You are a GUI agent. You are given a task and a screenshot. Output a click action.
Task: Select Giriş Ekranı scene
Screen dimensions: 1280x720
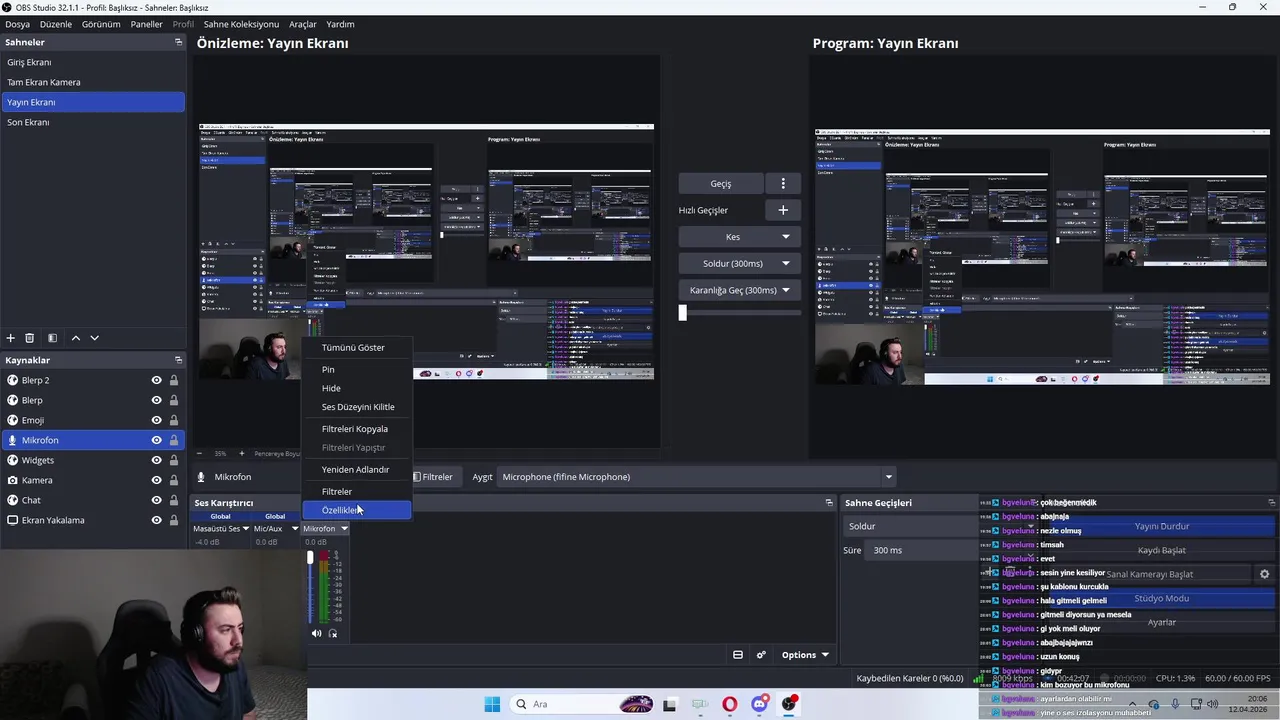tap(93, 62)
